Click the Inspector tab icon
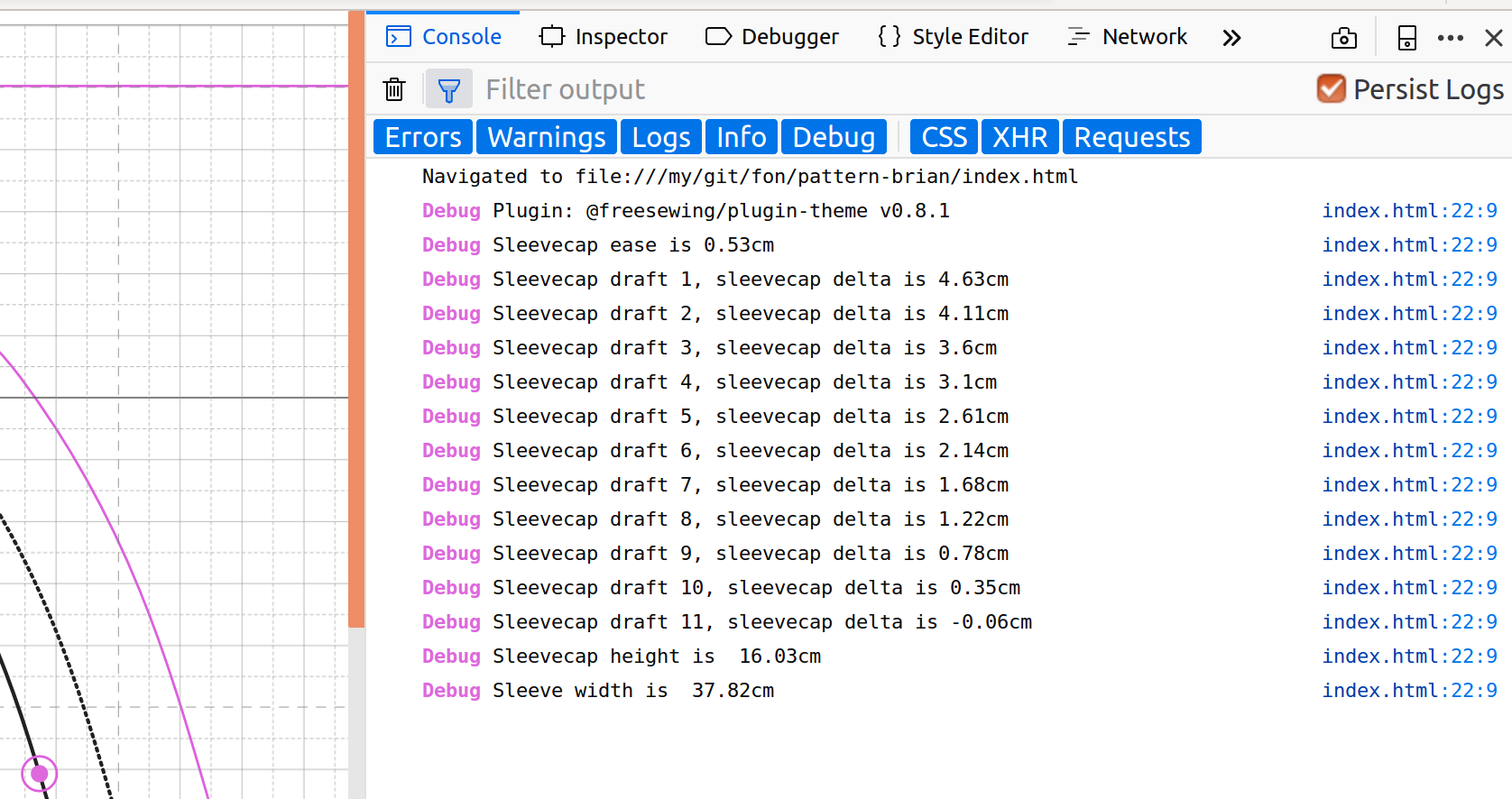This screenshot has width=1512, height=799. [x=551, y=37]
